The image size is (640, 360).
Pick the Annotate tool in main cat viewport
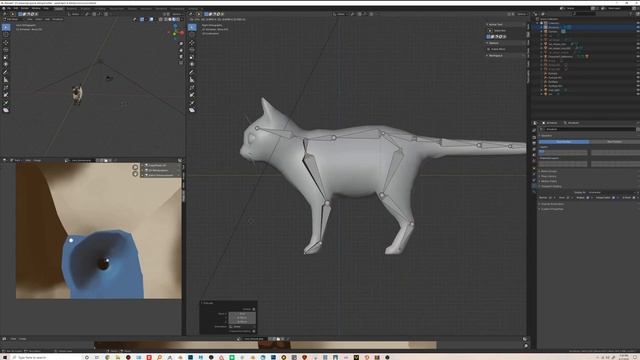click(x=192, y=72)
